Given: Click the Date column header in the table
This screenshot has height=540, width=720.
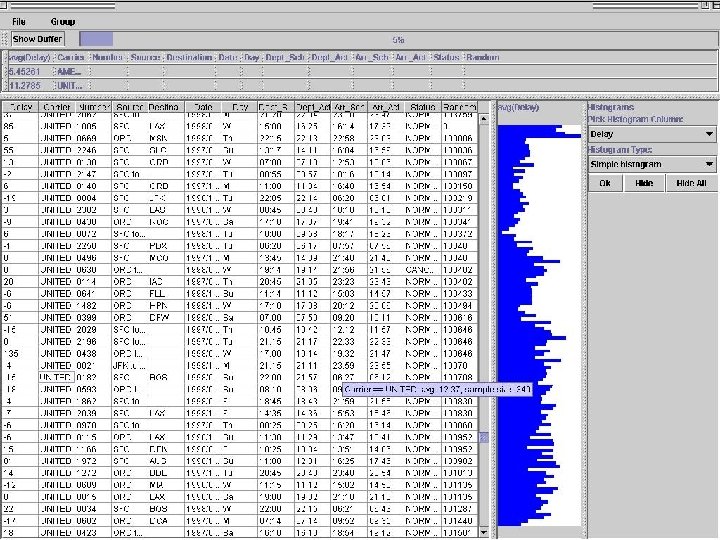Looking at the screenshot, I should pyautogui.click(x=202, y=107).
